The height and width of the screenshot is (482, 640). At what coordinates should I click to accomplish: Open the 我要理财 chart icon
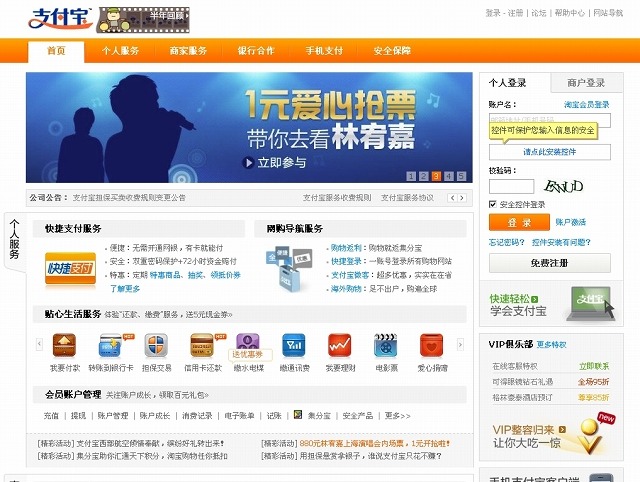coord(340,346)
